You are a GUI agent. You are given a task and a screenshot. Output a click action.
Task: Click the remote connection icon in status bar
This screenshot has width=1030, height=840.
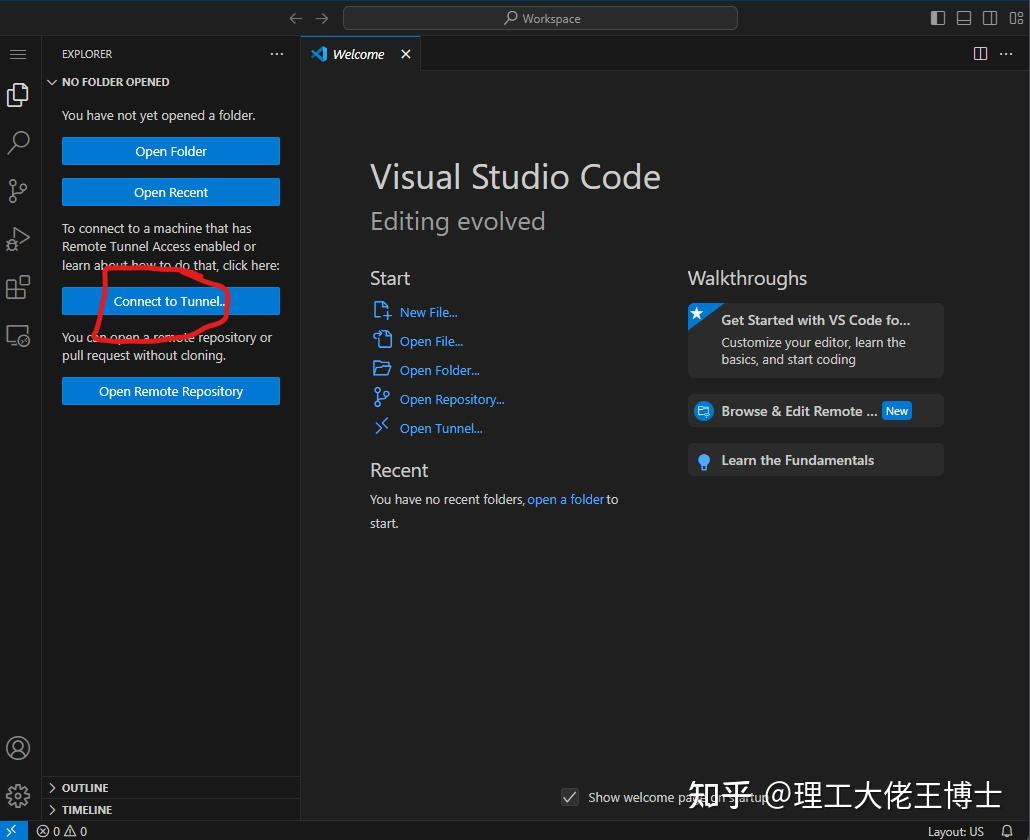coord(11,830)
